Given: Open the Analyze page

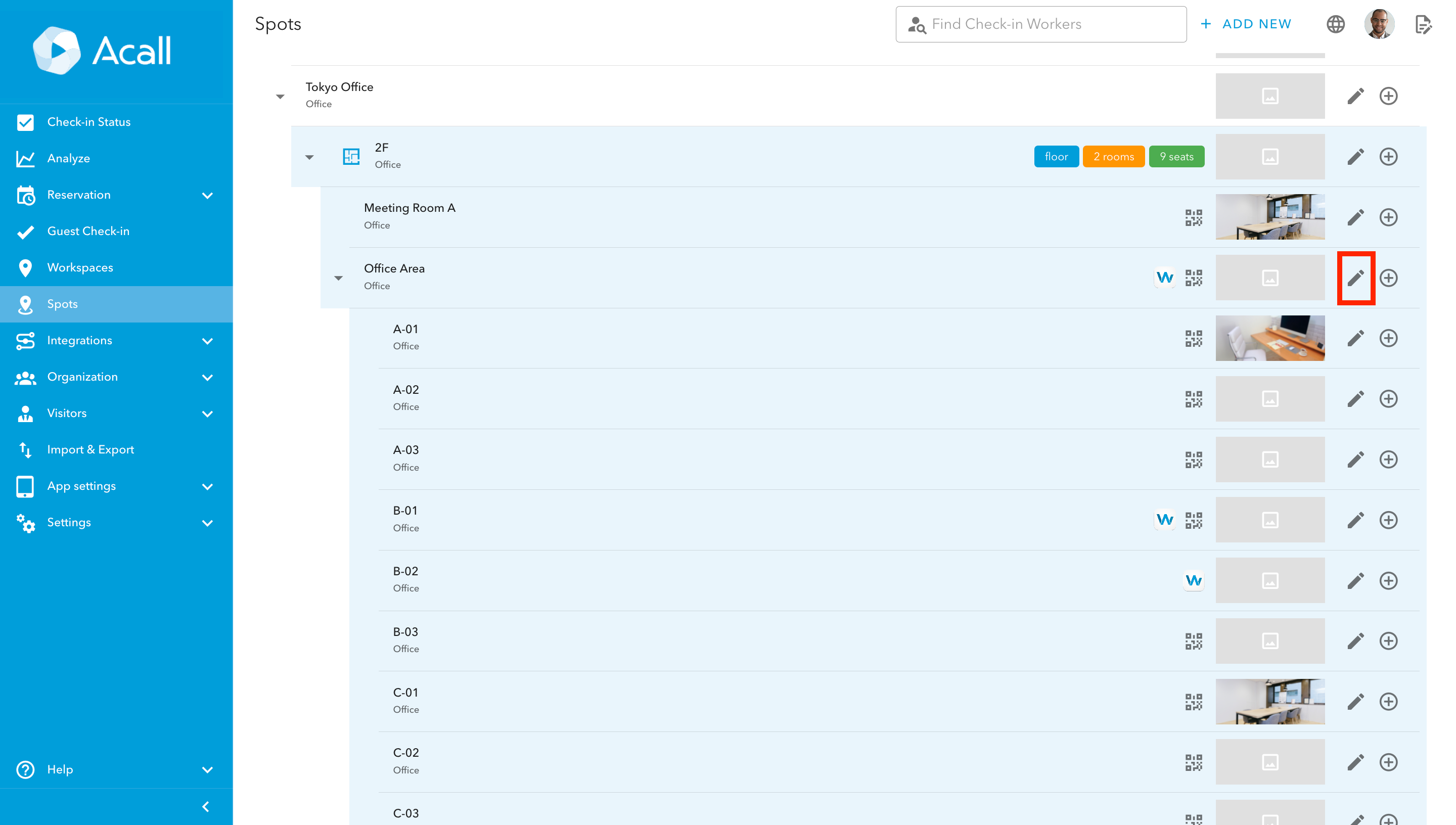Looking at the screenshot, I should click(x=116, y=159).
